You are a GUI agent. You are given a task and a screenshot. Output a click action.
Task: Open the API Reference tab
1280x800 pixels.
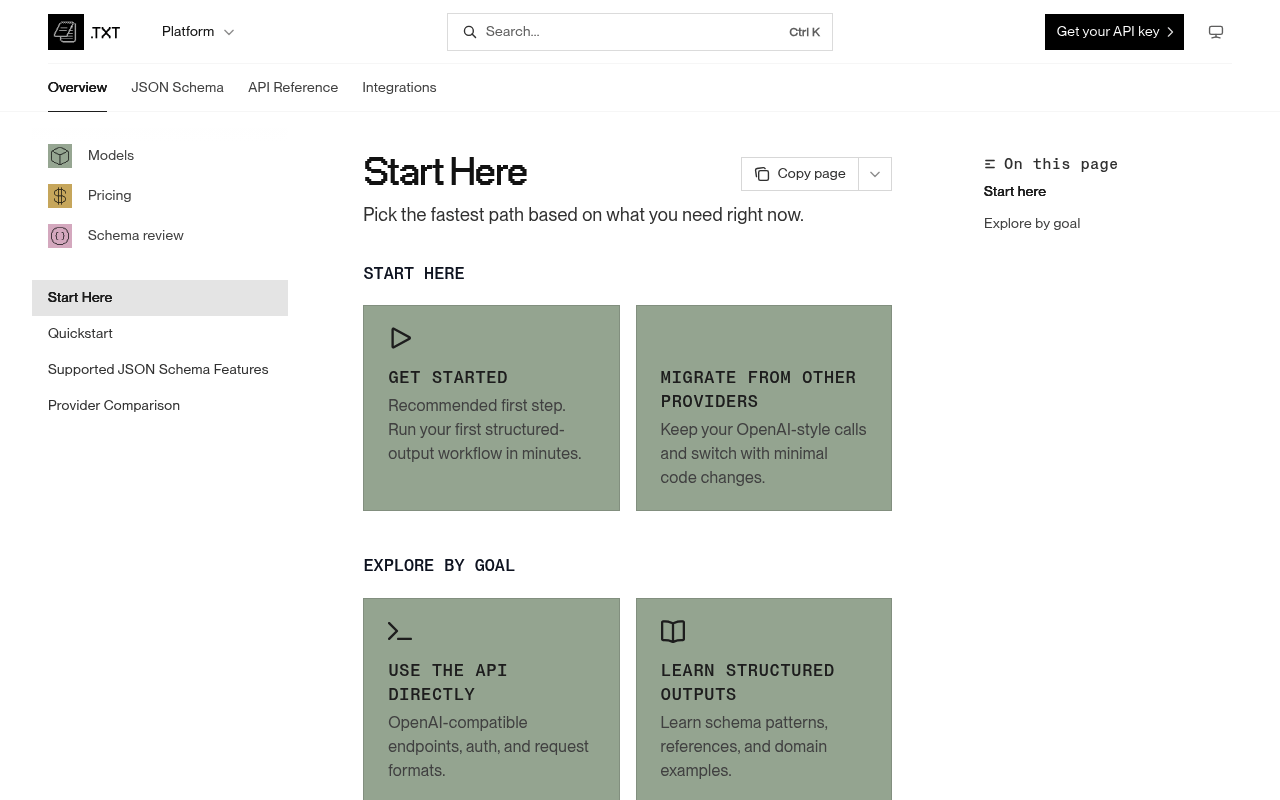point(293,88)
